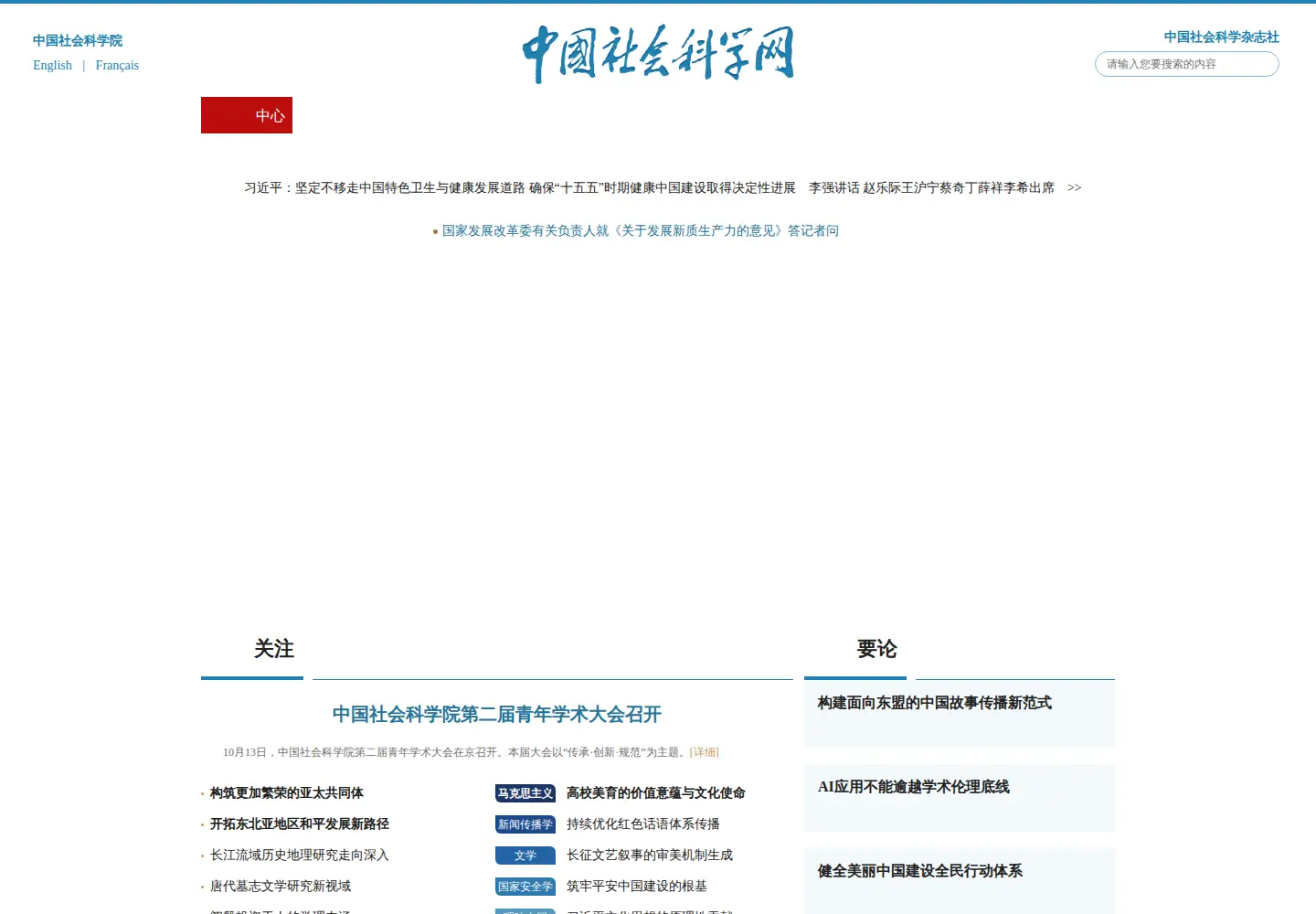Open 筑牢平安中国建设的根基 article
The height and width of the screenshot is (914, 1316).
[636, 886]
